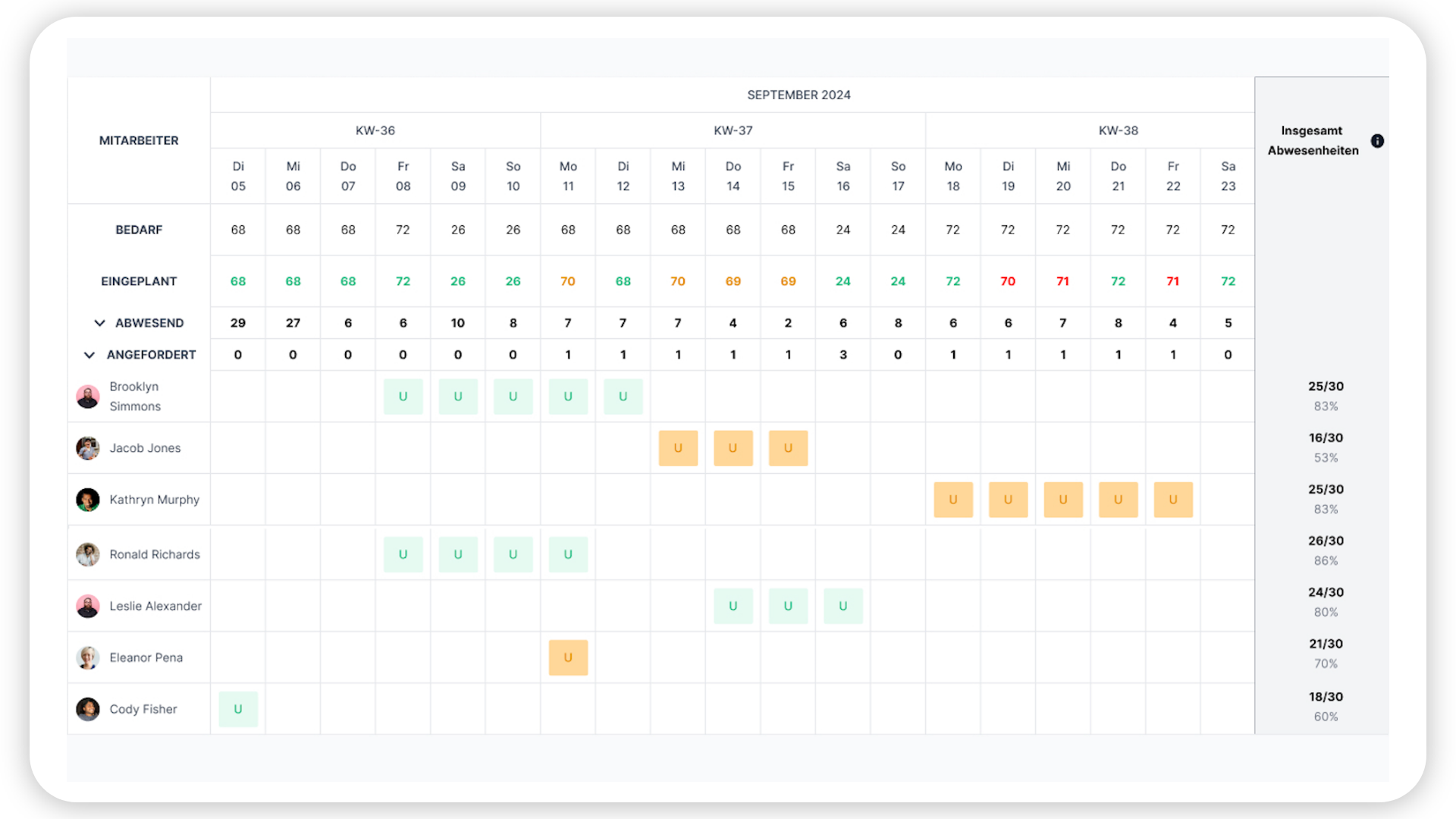Open Cody Fisher's green U entry on Di 05
The width and height of the screenshot is (1456, 819).
pyautogui.click(x=238, y=709)
